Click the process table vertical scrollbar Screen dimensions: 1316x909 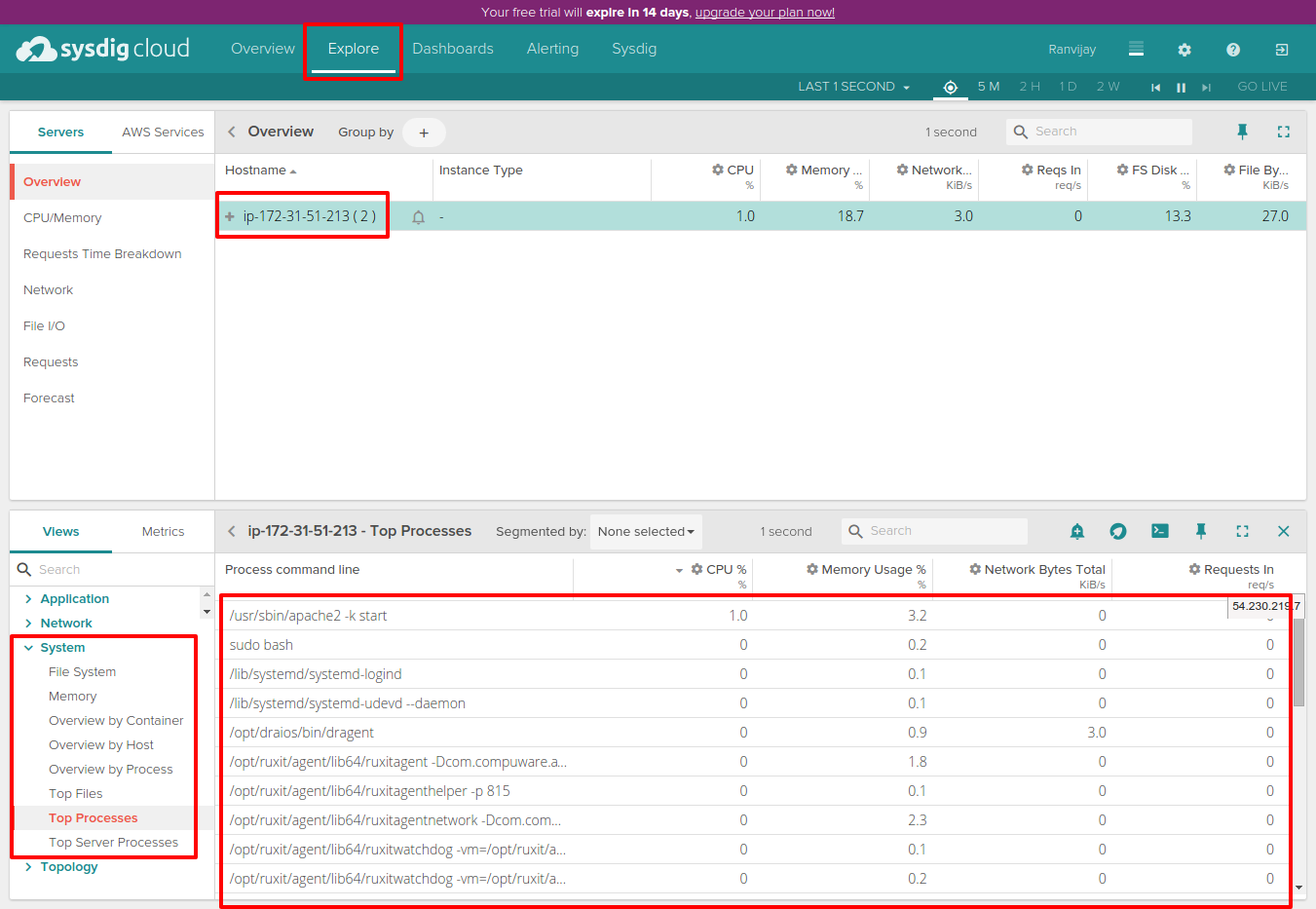(1298, 663)
